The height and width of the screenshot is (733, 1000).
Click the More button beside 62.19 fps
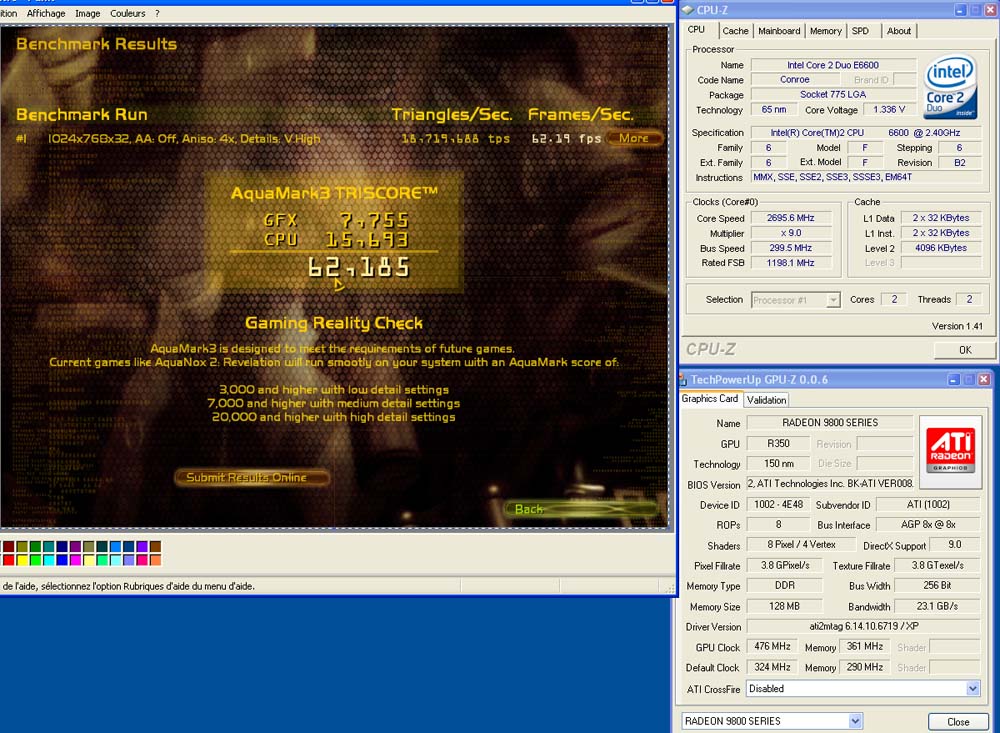point(633,138)
